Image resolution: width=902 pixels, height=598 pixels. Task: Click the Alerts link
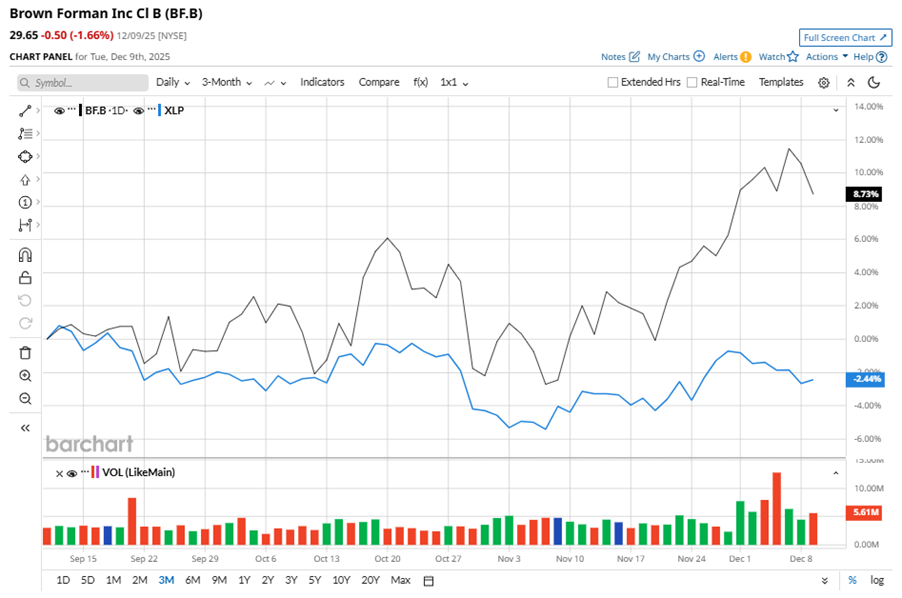point(725,56)
